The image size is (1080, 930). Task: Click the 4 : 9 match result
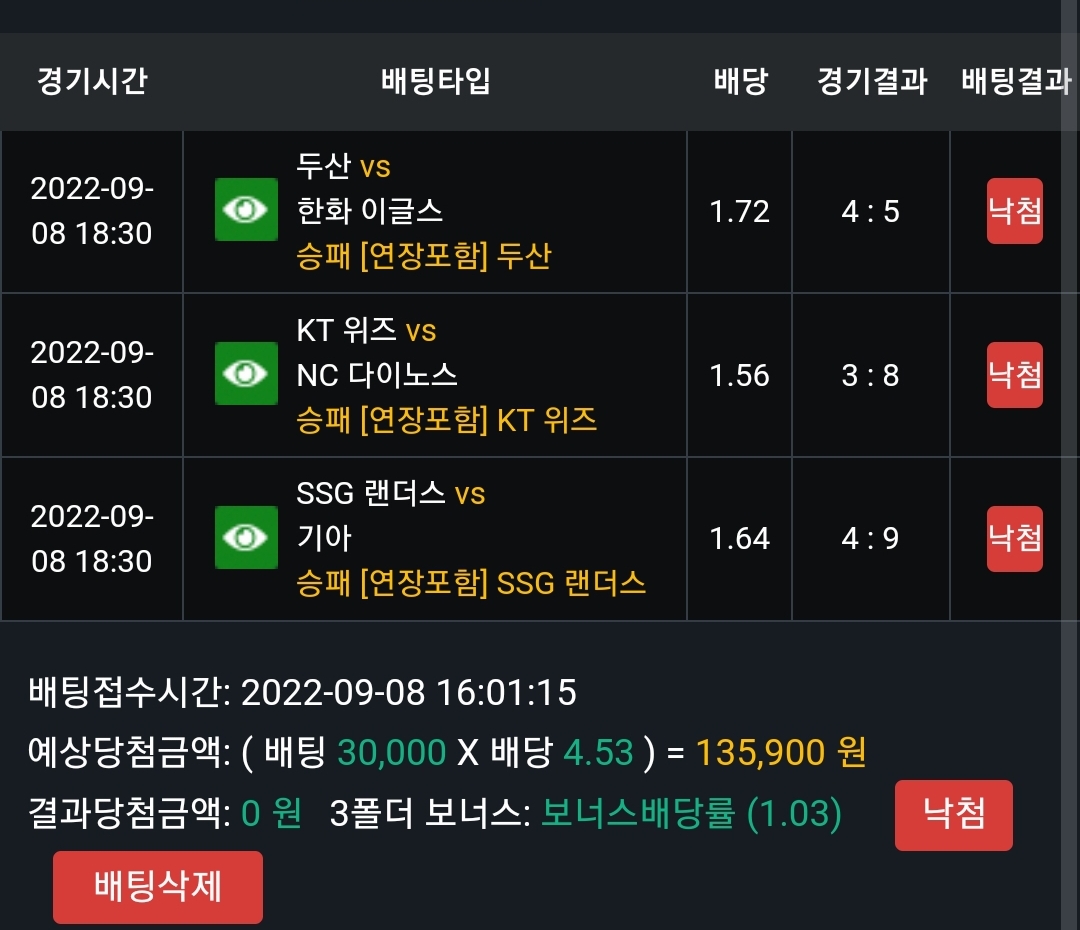point(870,539)
